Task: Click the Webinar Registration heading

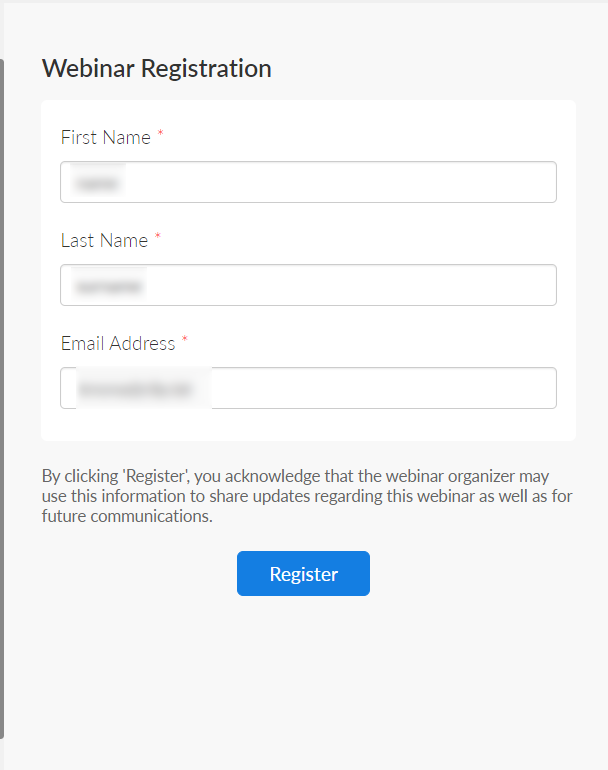Action: 157,68
